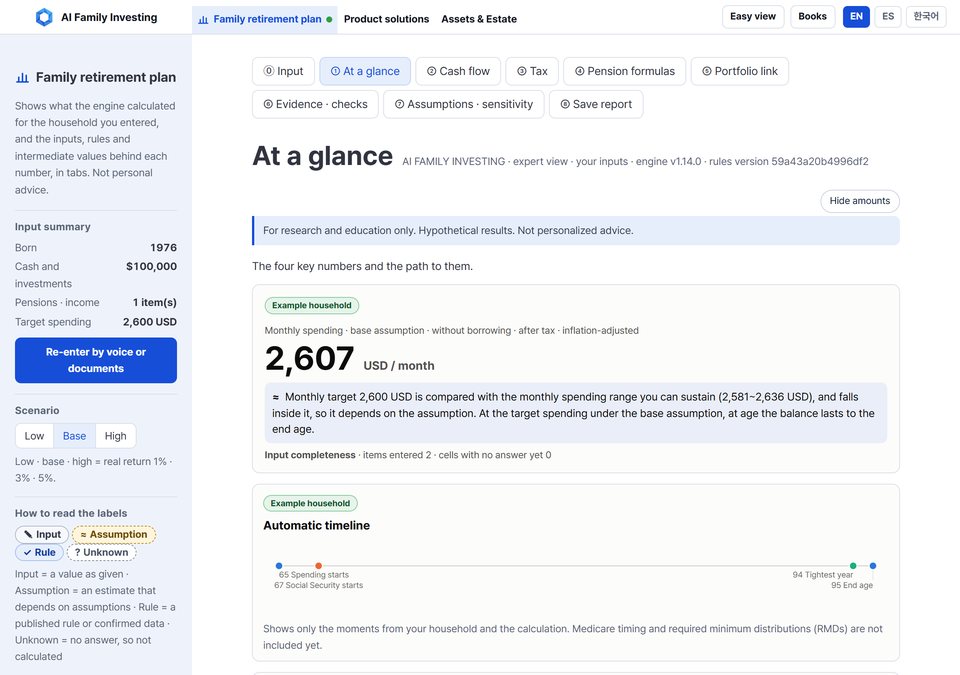960x675 pixels.
Task: Click the 1 item(s) pensions value
Action: pos(155,303)
